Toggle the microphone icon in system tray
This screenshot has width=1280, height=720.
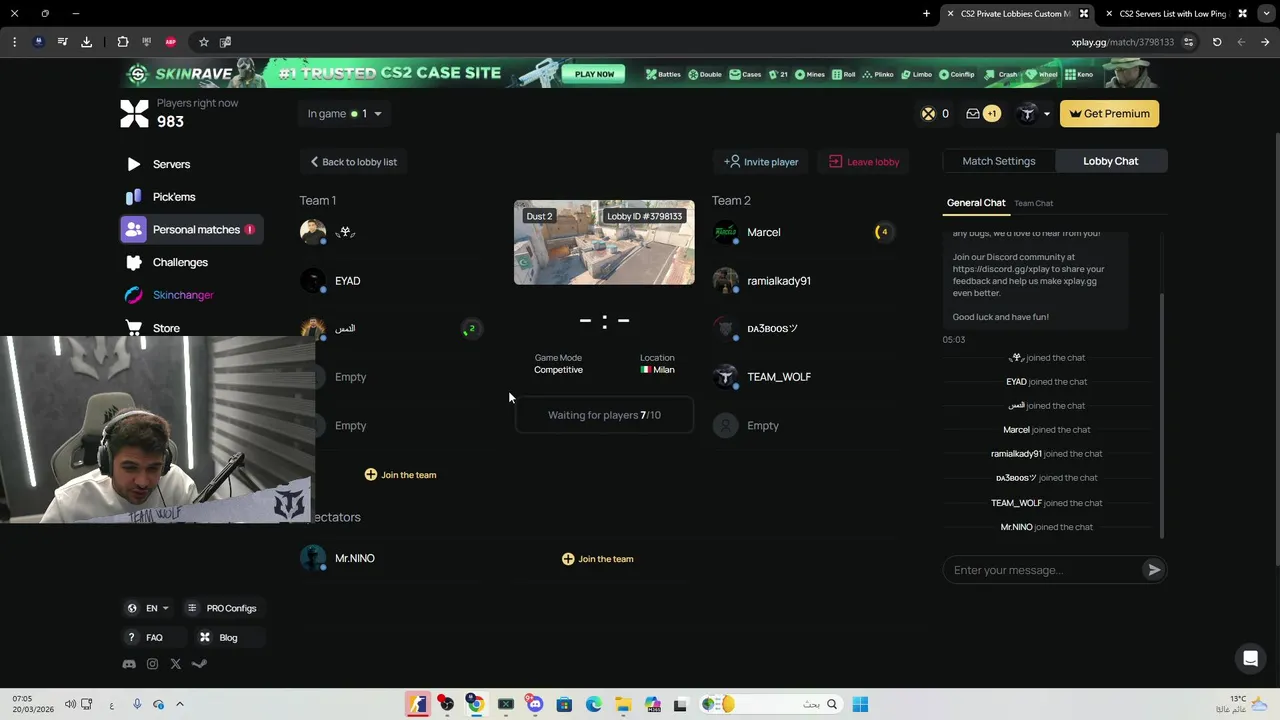137,704
